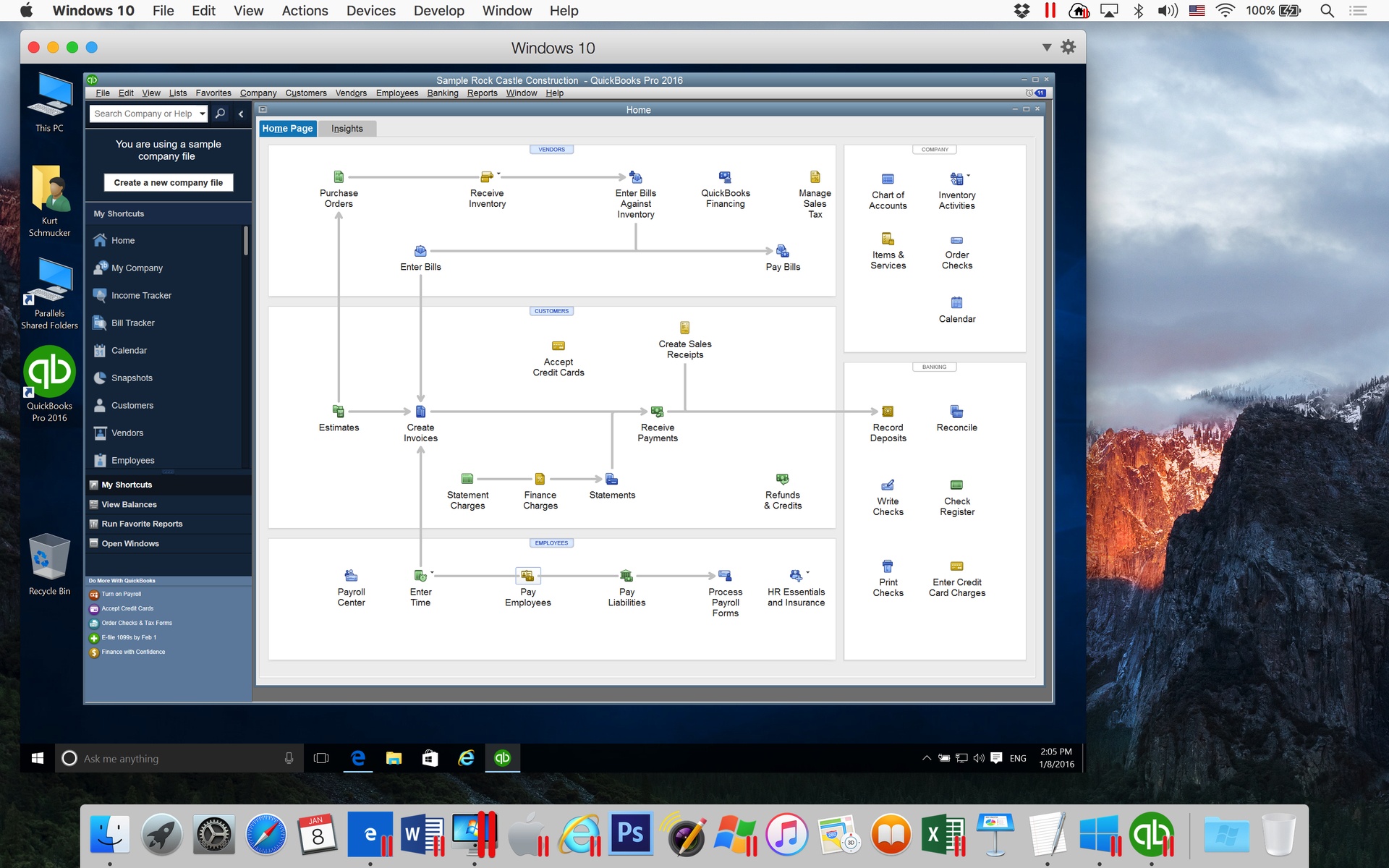Open Items & Services icon
Image resolution: width=1389 pixels, height=868 pixels.
coord(888,239)
